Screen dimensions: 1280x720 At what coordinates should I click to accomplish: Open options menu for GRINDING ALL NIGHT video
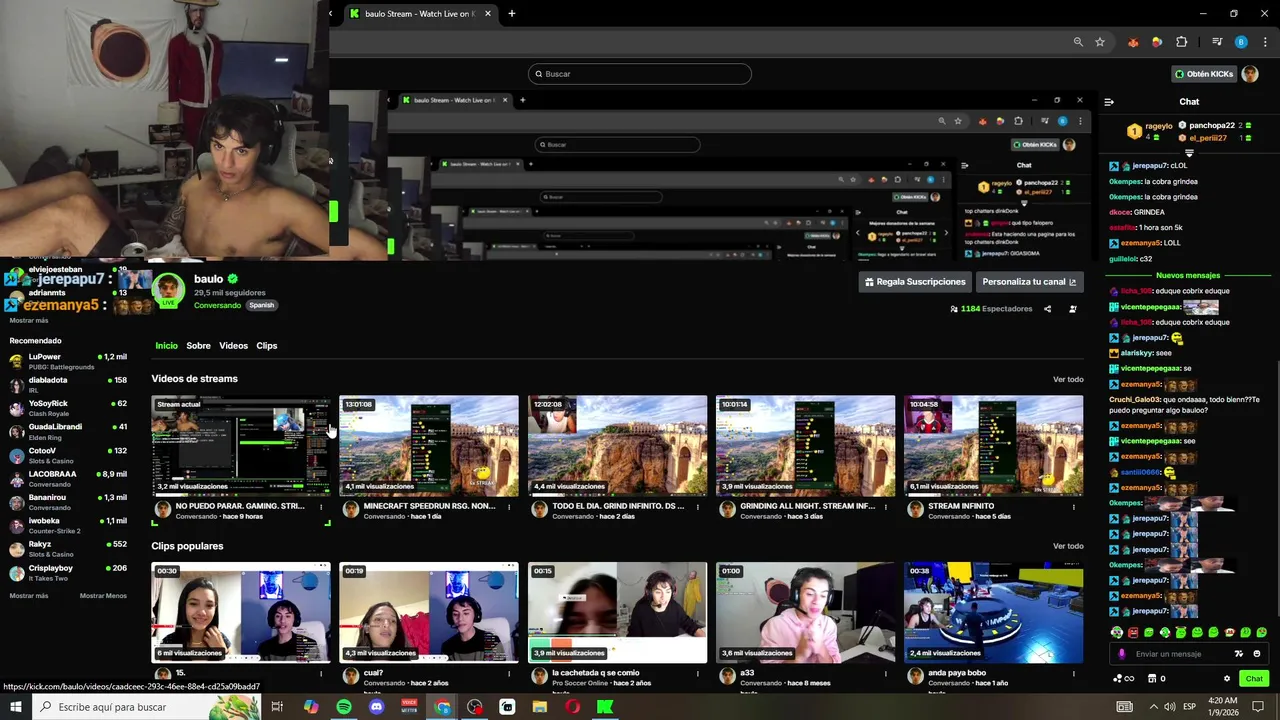pyautogui.click(x=886, y=507)
